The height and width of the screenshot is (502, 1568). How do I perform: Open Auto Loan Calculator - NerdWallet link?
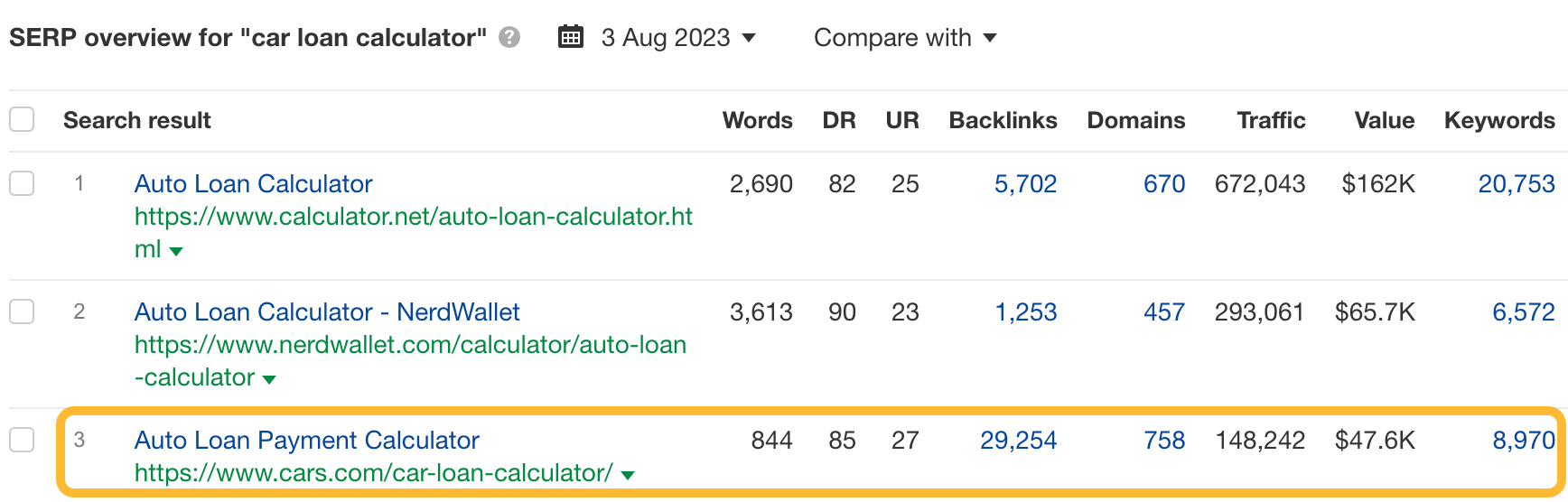tap(327, 312)
